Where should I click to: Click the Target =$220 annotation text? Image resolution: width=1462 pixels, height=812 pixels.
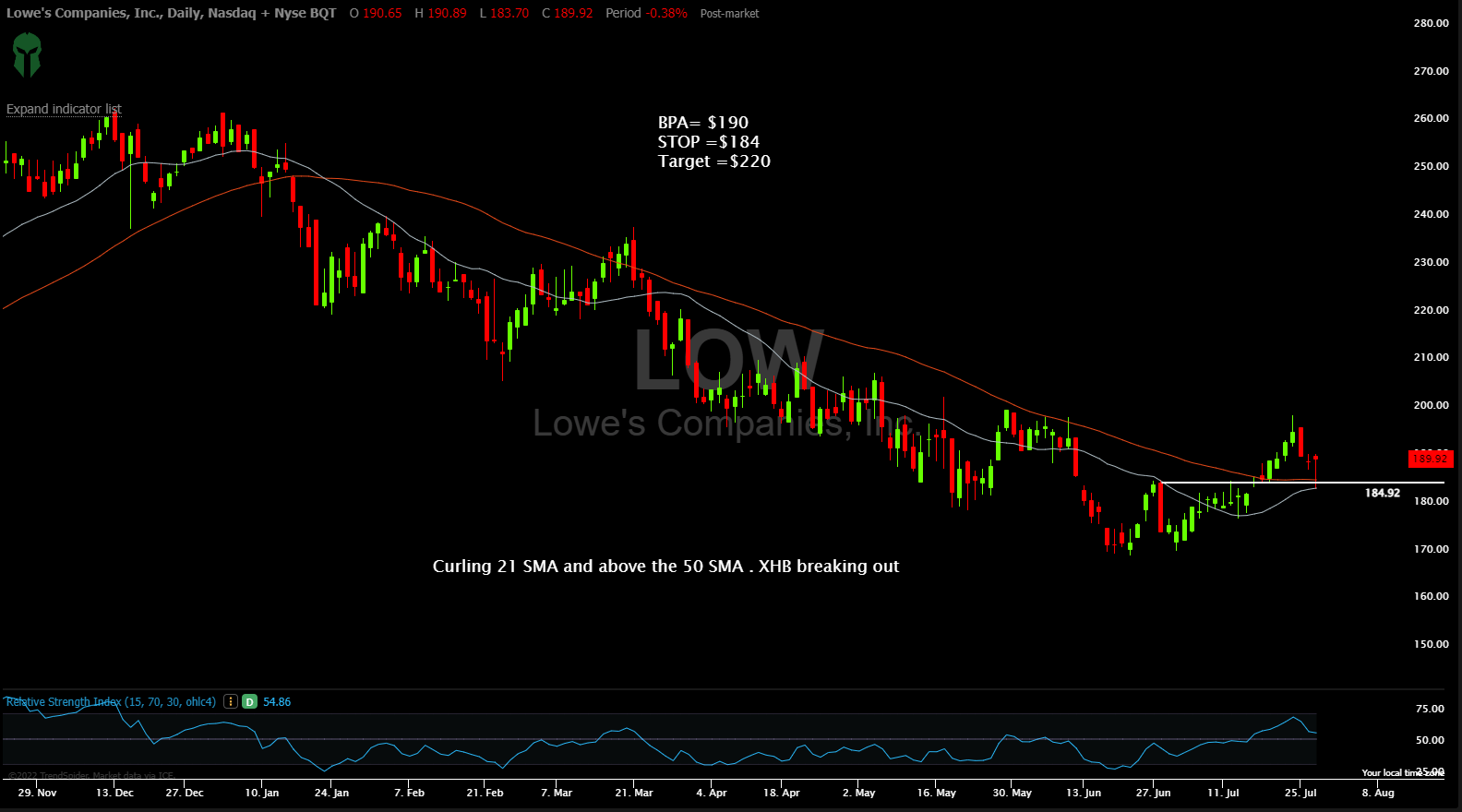(714, 161)
